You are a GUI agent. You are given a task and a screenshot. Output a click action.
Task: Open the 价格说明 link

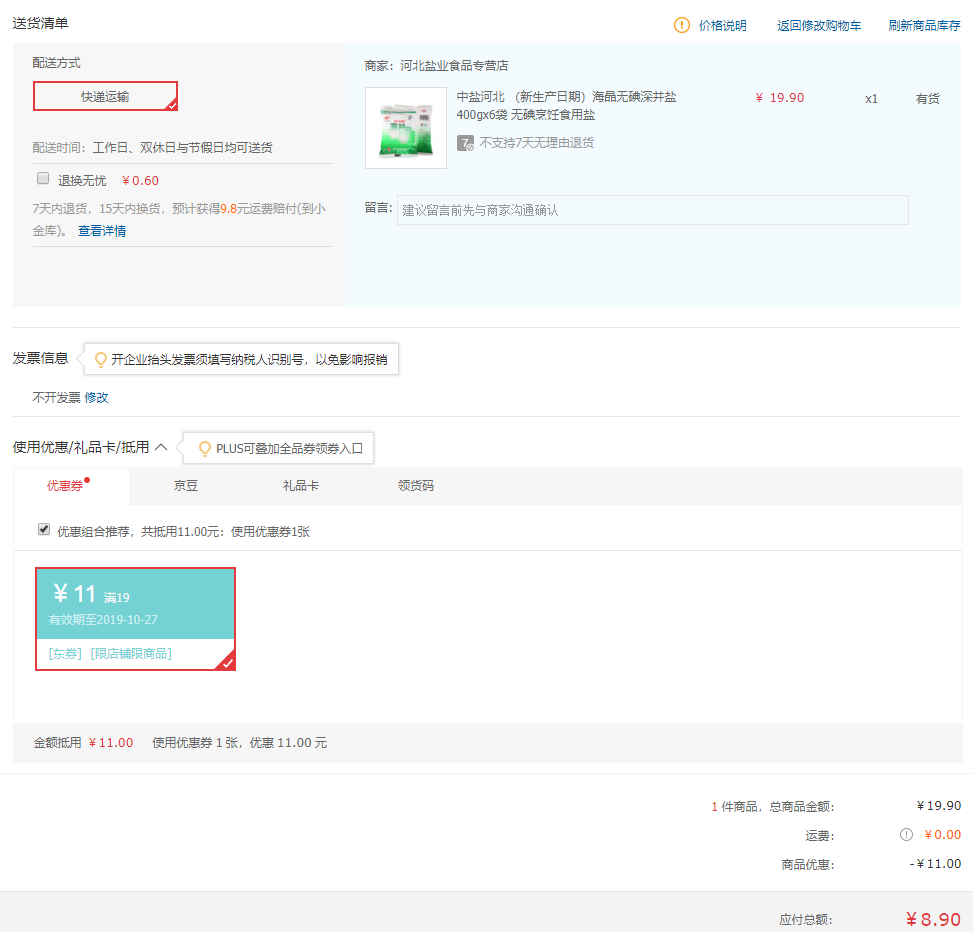[x=722, y=25]
